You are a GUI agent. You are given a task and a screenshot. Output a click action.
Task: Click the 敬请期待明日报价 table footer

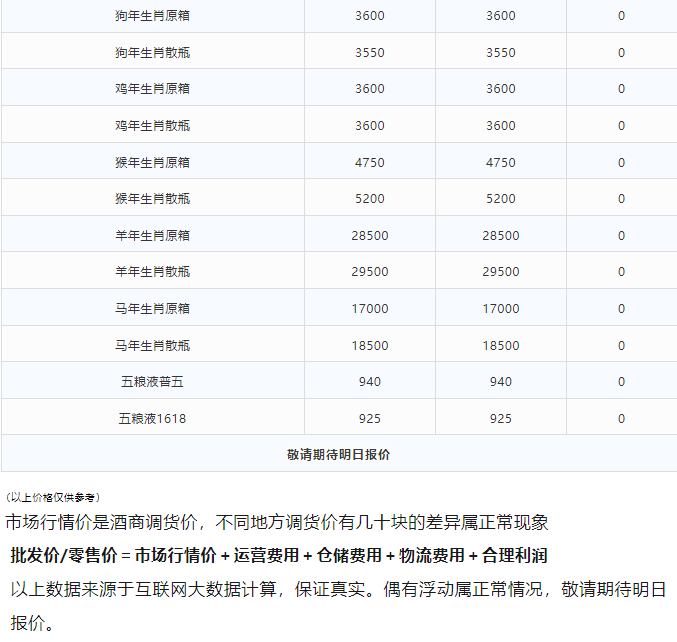(338, 454)
